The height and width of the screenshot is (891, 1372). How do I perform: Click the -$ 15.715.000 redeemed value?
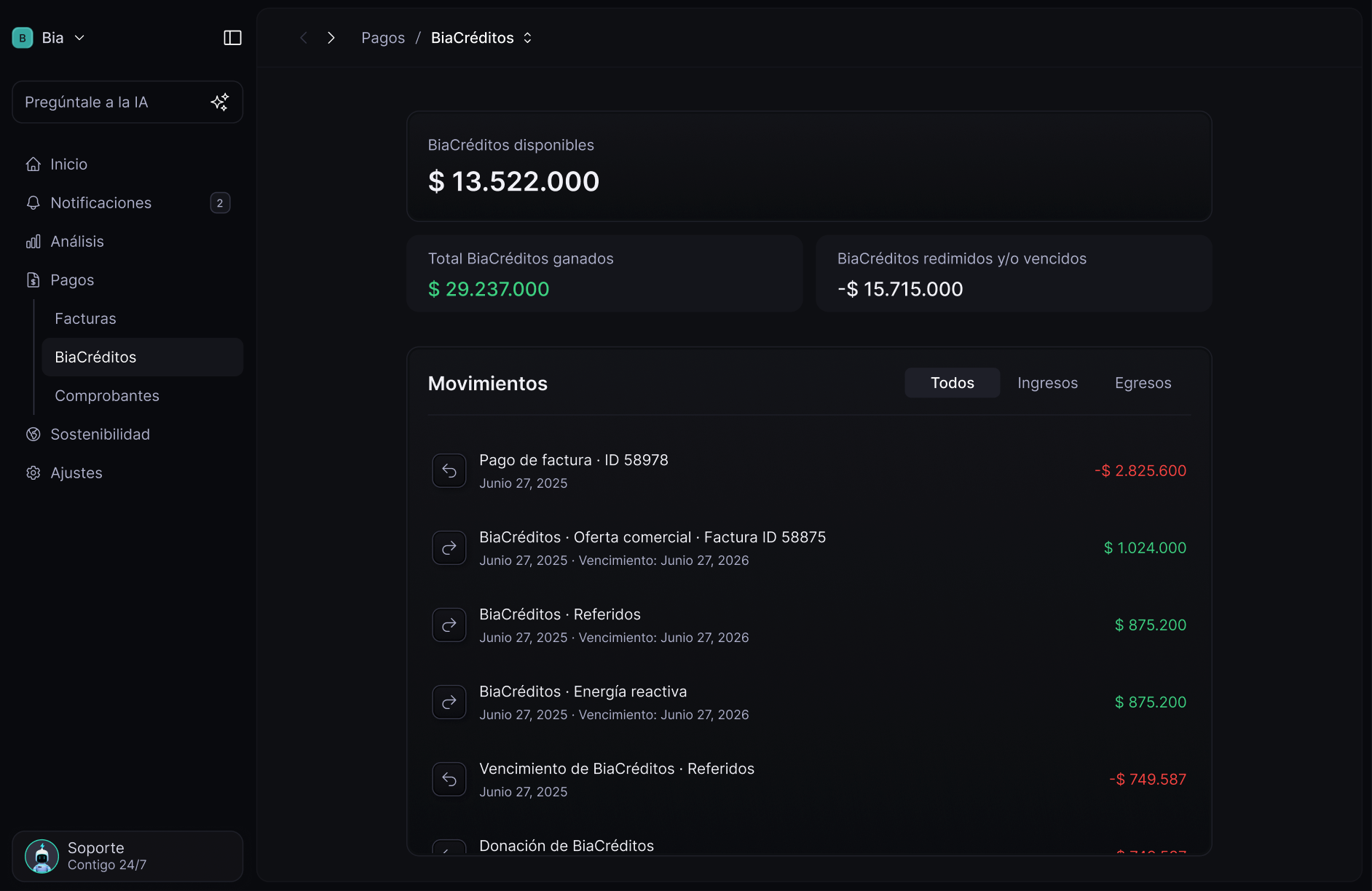coord(900,290)
